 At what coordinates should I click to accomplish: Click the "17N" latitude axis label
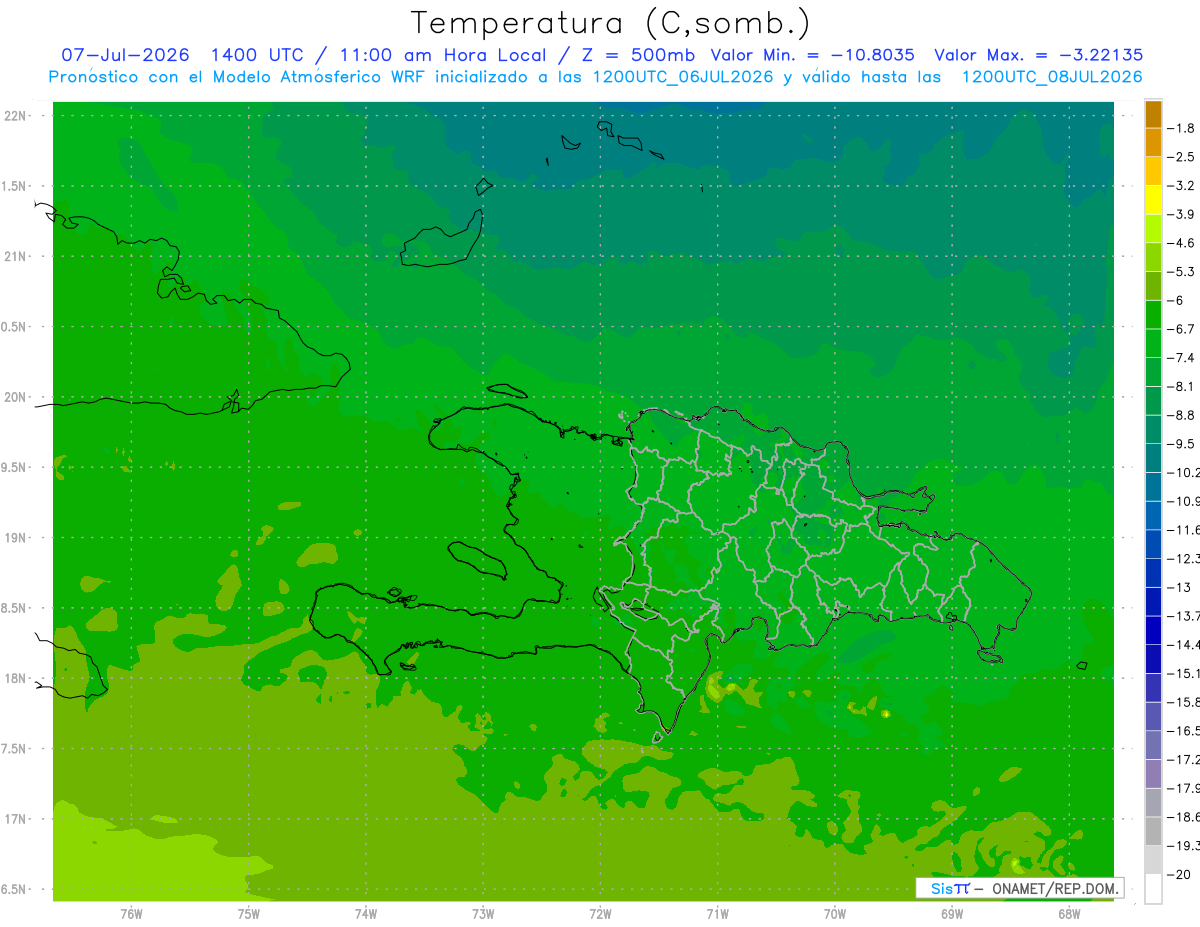pos(16,820)
